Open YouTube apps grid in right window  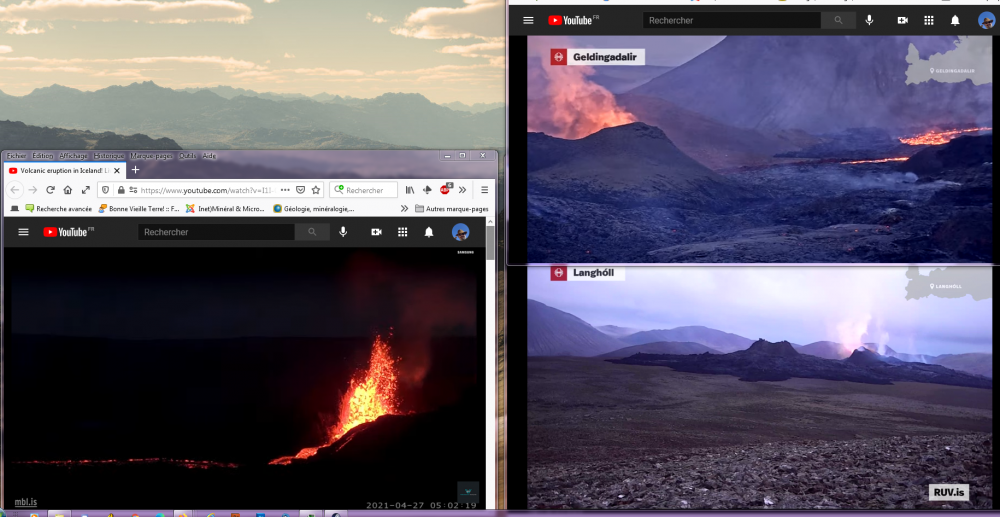click(x=929, y=20)
